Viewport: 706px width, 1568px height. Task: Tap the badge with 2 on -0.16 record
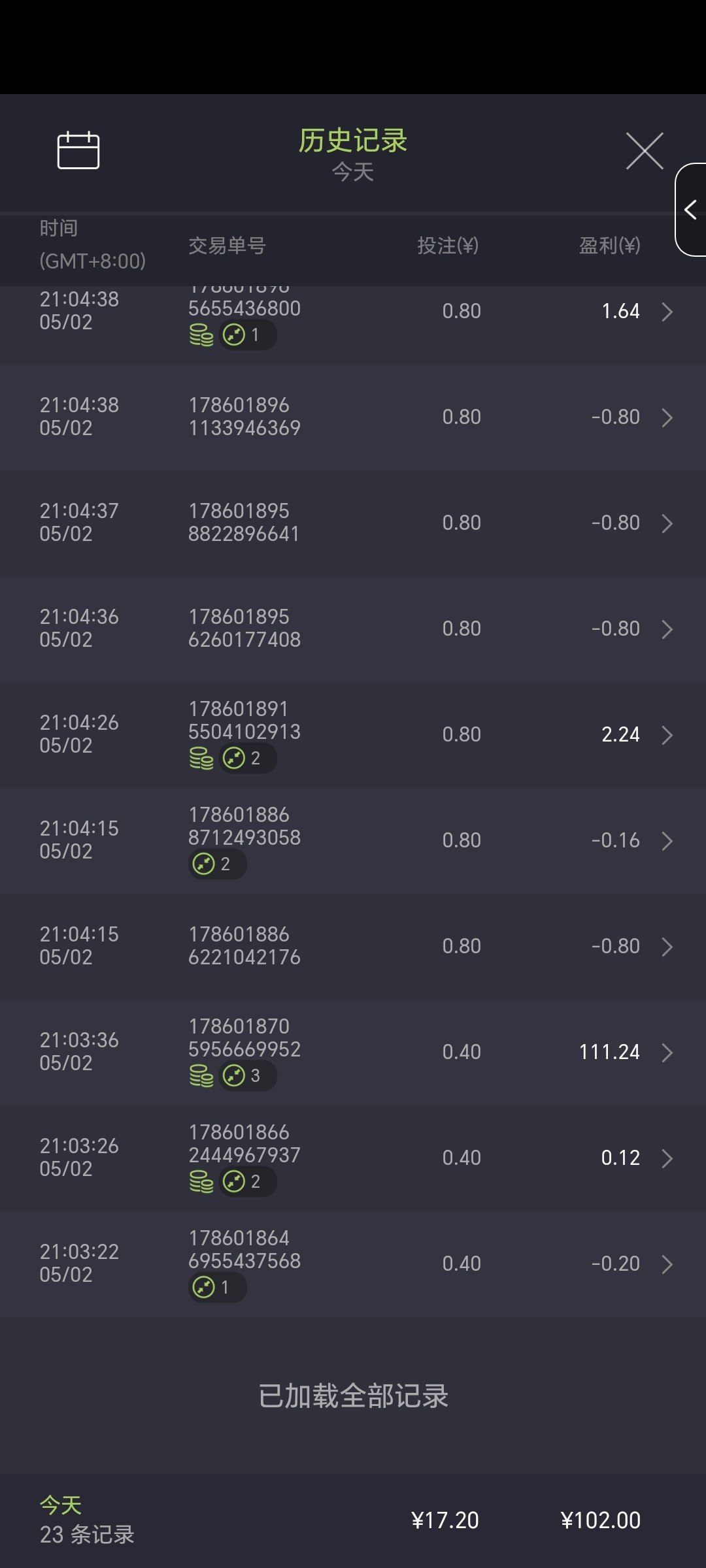[216, 864]
